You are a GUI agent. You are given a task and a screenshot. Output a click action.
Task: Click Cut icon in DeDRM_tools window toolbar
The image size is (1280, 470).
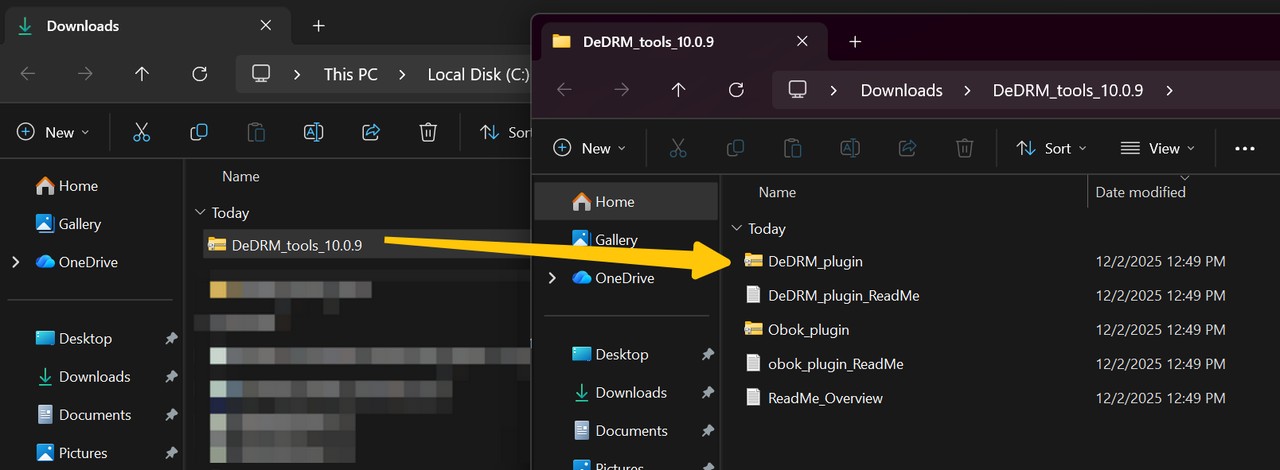[x=678, y=148]
